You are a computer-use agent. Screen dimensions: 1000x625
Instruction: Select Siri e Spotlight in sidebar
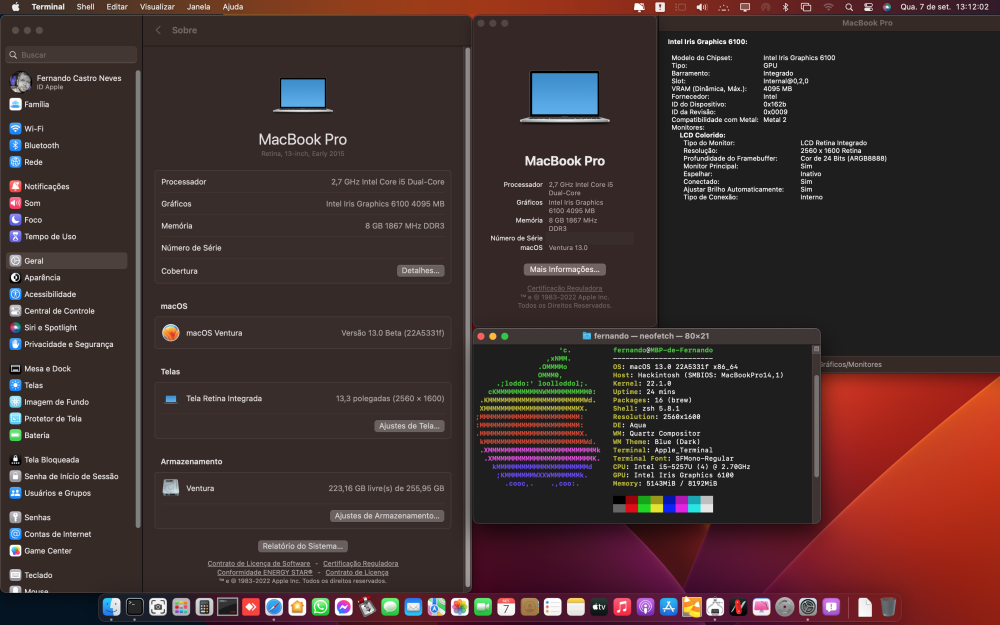click(x=67, y=327)
